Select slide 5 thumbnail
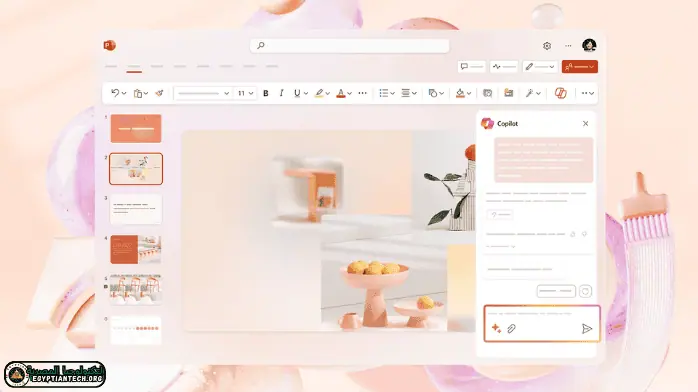 [136, 289]
